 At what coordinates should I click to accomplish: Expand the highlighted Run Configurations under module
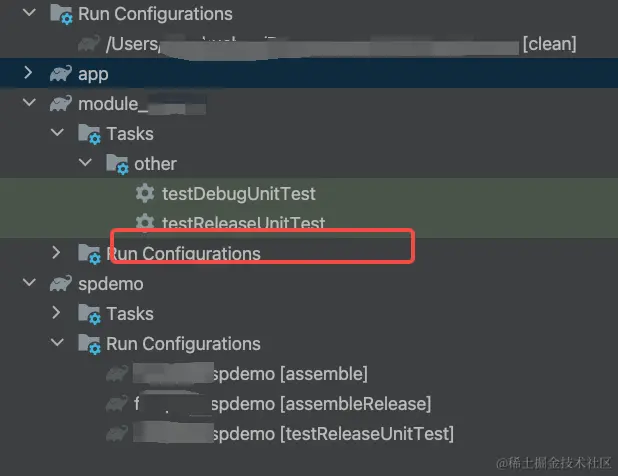(56, 253)
